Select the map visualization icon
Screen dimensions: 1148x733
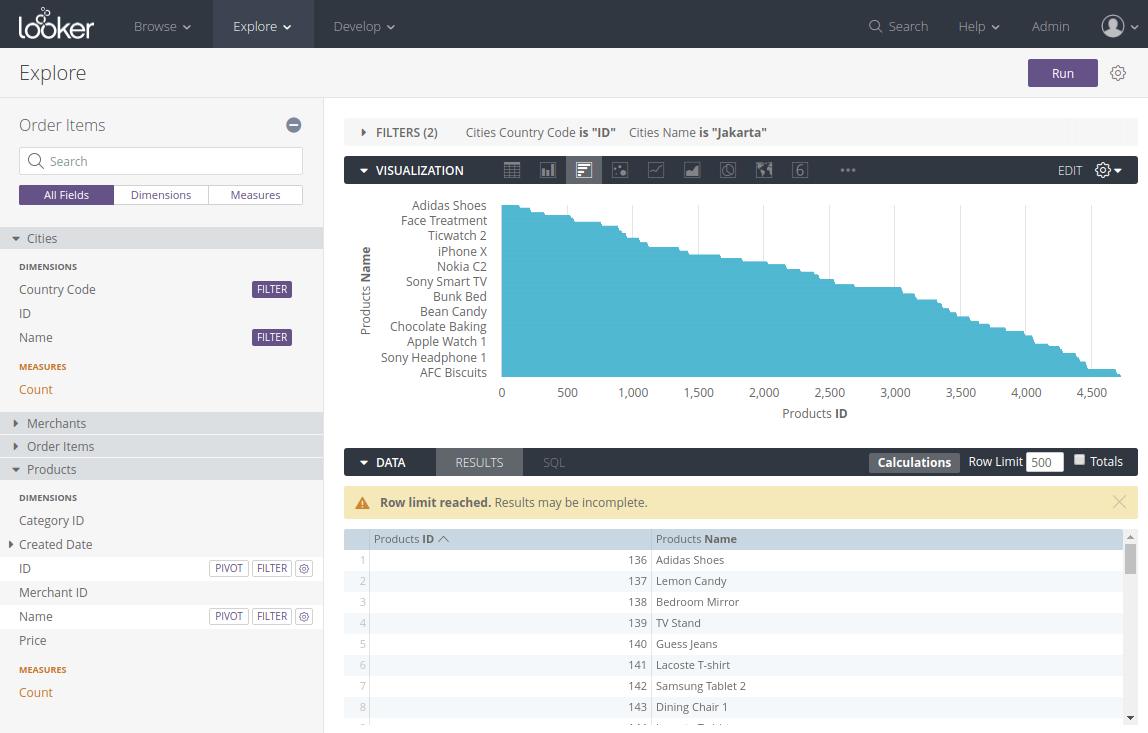[x=764, y=170]
